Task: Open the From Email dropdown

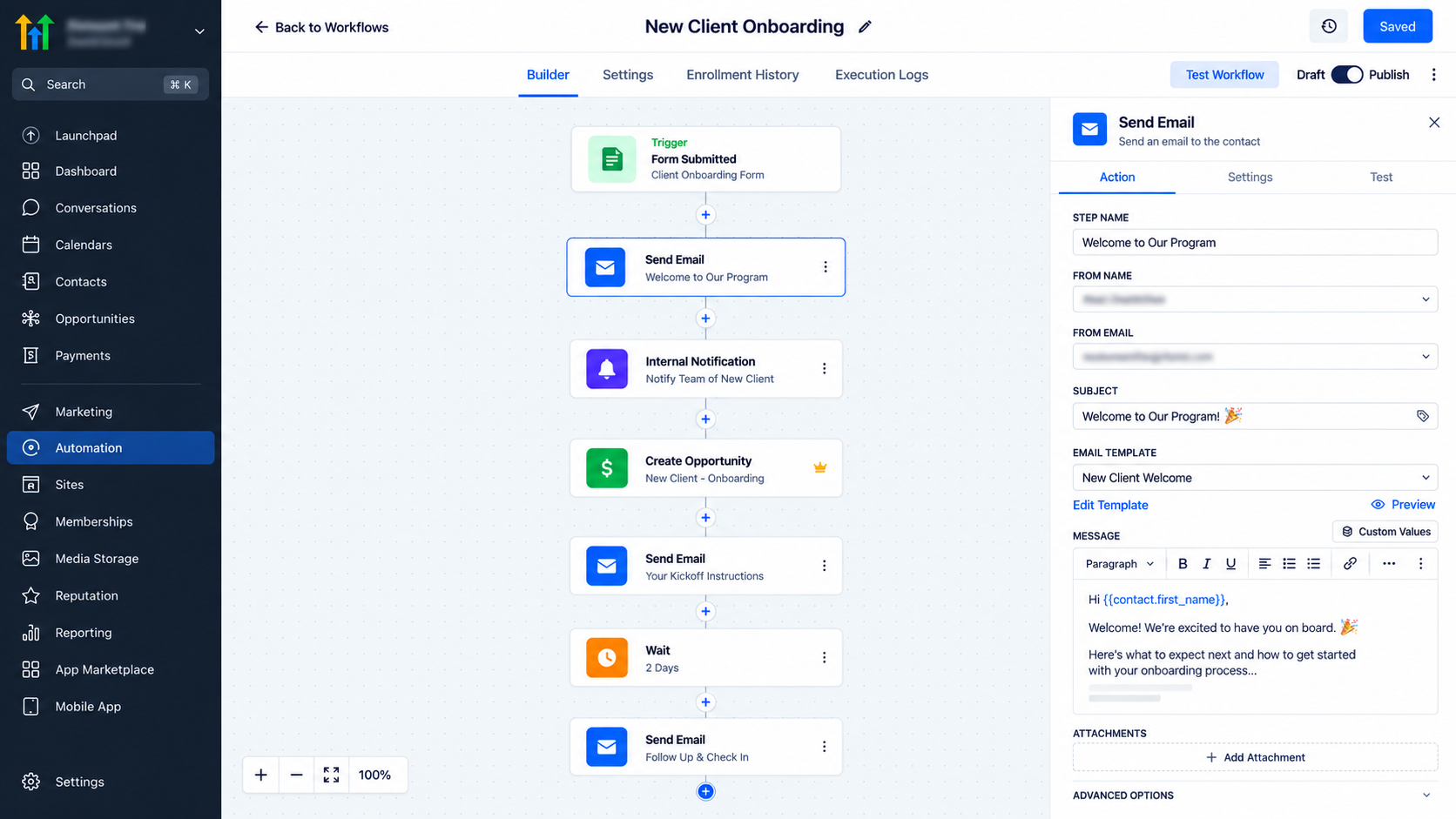Action: pos(1255,357)
